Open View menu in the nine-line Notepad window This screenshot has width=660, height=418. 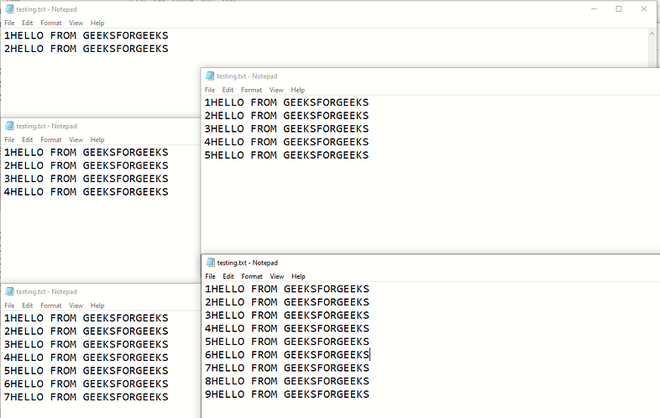point(277,276)
